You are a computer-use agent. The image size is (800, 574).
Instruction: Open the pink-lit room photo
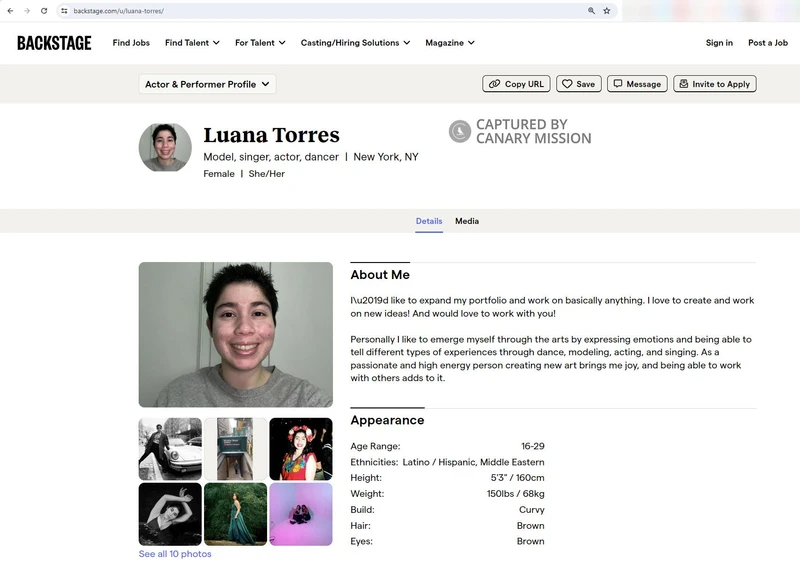(301, 514)
